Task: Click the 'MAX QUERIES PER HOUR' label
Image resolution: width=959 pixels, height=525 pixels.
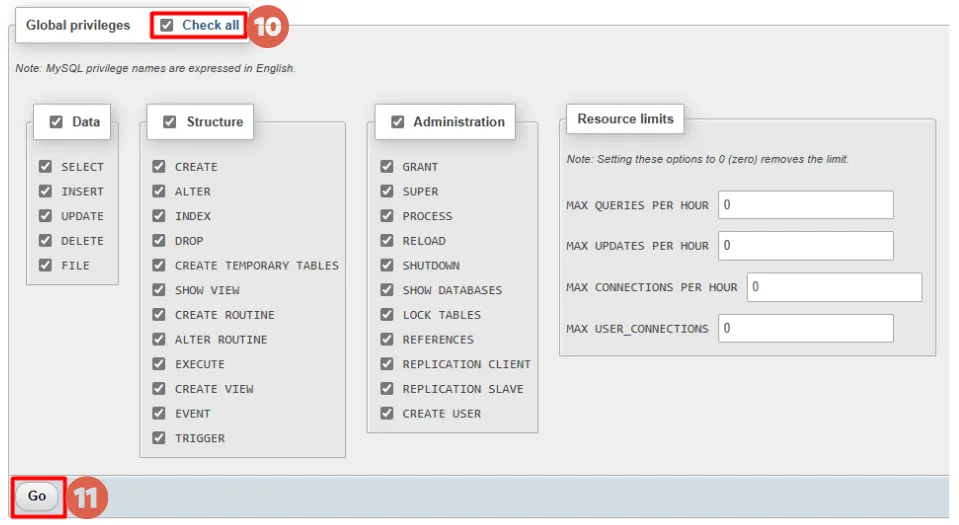Action: tap(637, 206)
